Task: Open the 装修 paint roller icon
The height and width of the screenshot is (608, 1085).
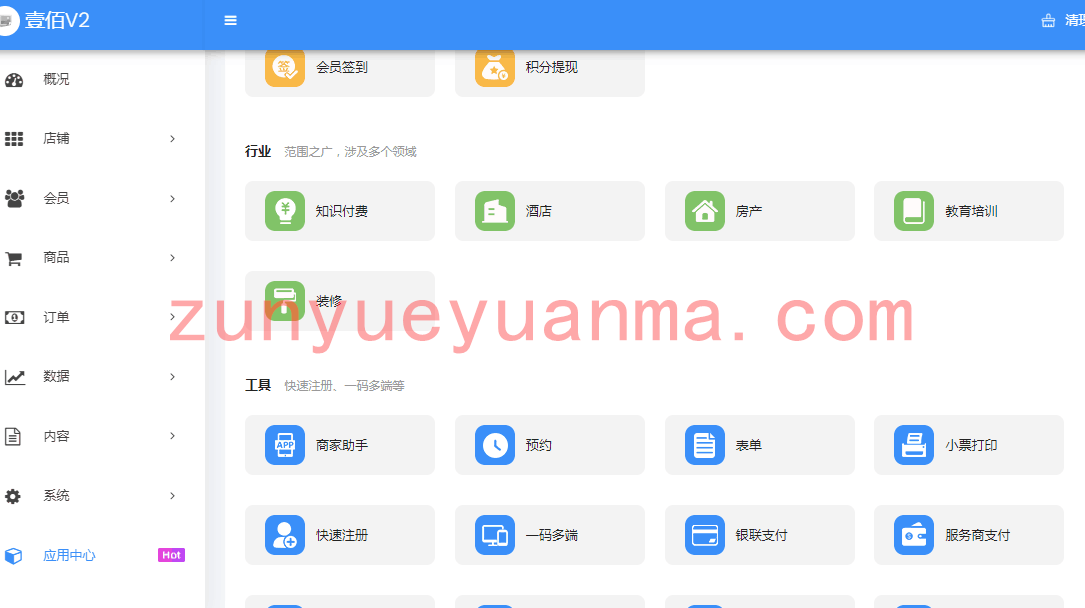Action: [285, 301]
